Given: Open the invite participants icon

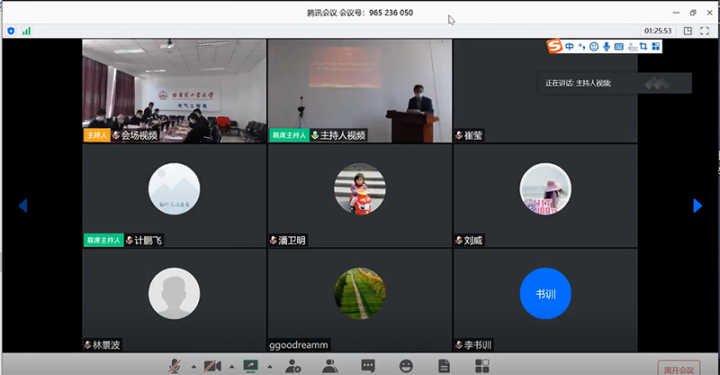Looking at the screenshot, I should point(292,366).
